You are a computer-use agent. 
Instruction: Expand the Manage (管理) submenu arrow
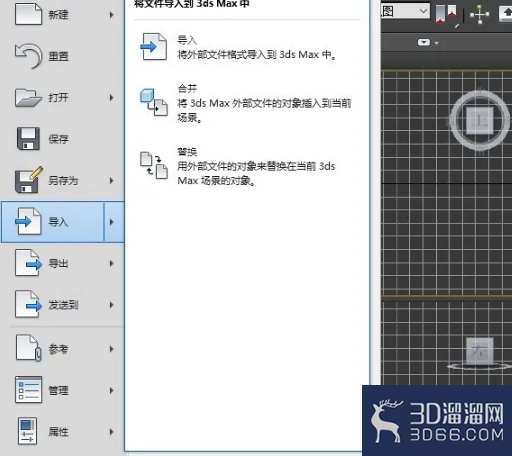(111, 390)
